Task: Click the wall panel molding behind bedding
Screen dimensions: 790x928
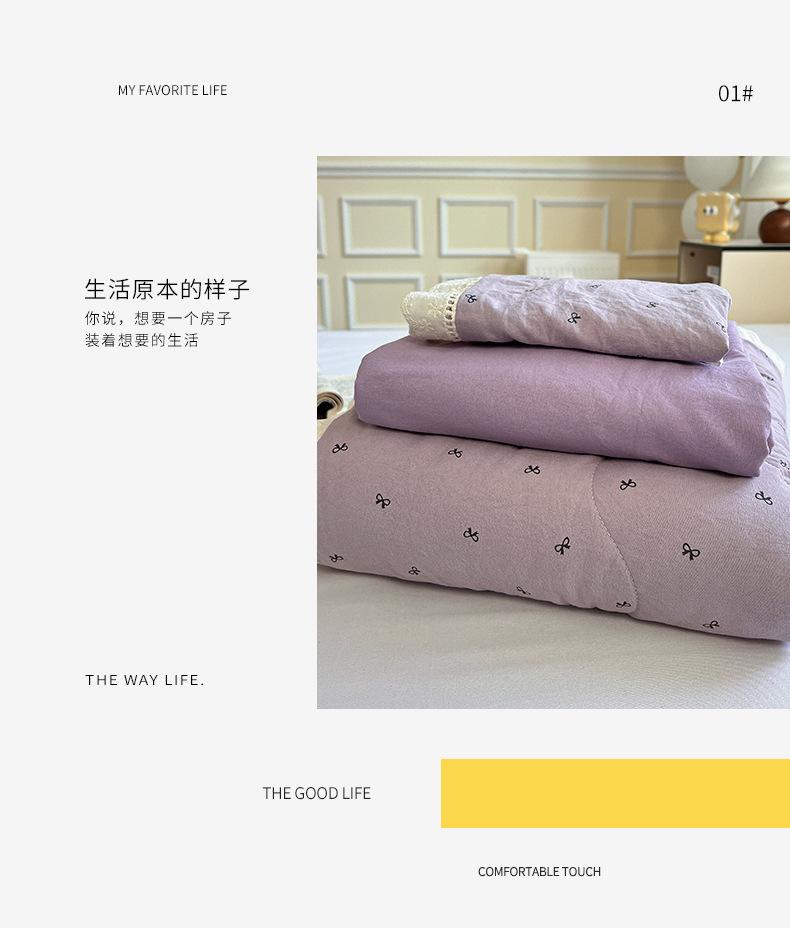Action: point(382,227)
